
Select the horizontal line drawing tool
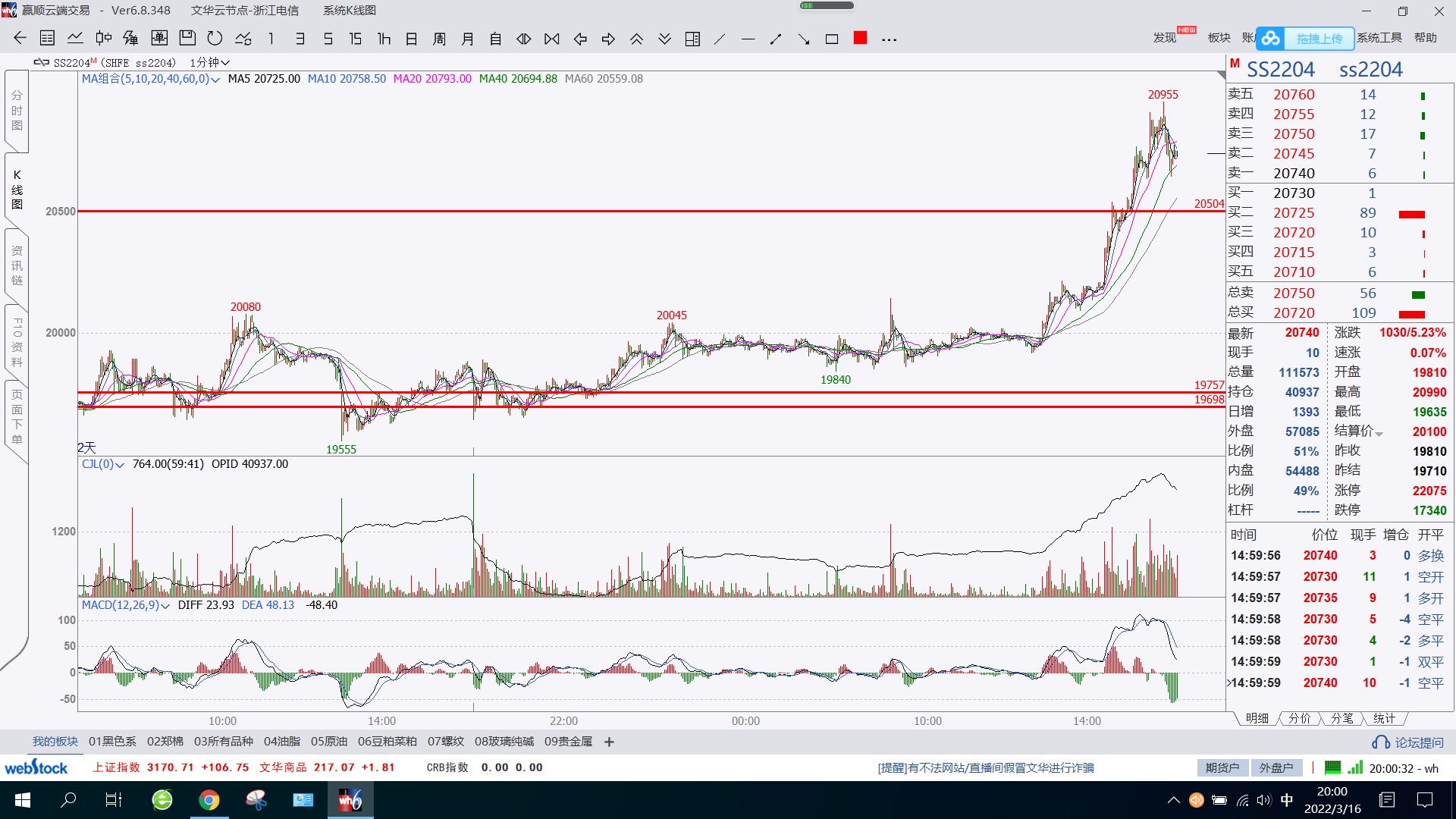748,39
